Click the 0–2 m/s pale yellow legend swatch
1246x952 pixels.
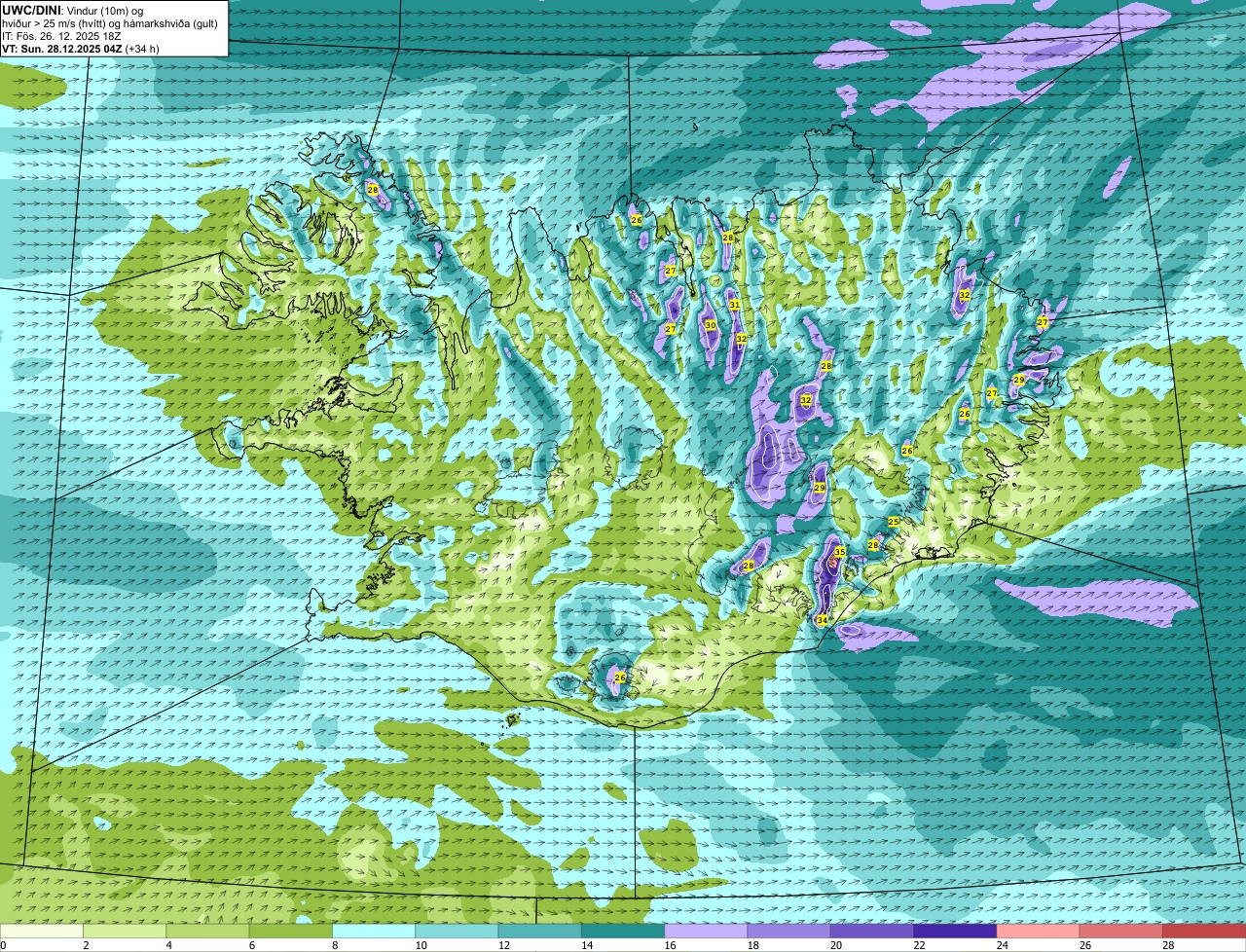[x=42, y=932]
